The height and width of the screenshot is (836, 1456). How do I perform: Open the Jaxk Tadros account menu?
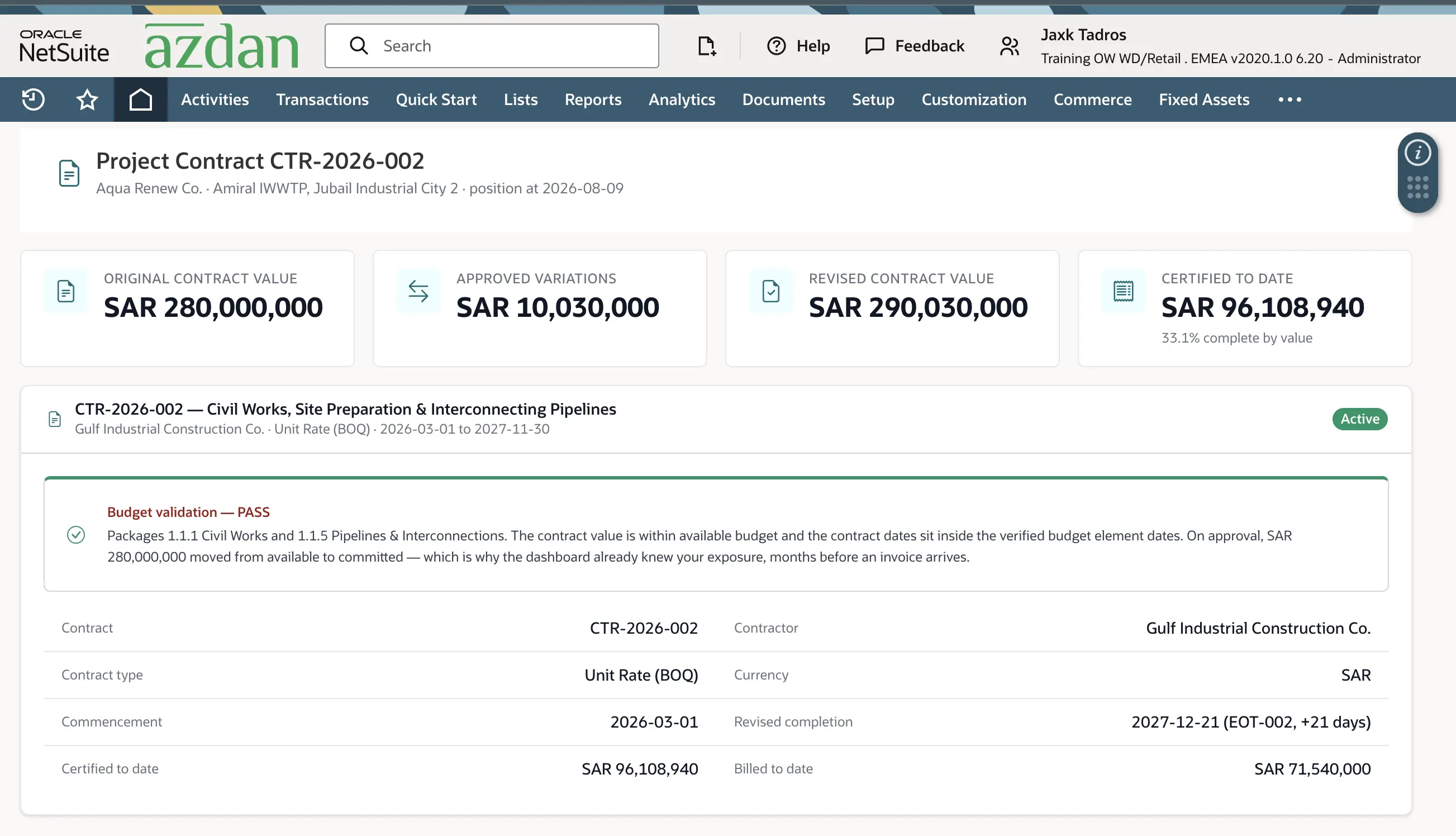pyautogui.click(x=1083, y=35)
